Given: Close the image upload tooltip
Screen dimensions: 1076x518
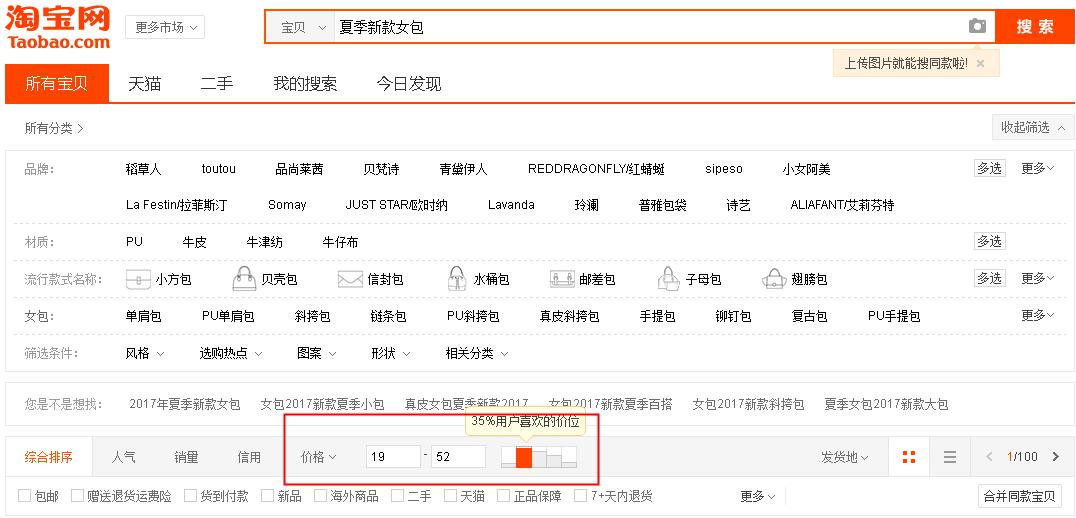Looking at the screenshot, I should (980, 63).
